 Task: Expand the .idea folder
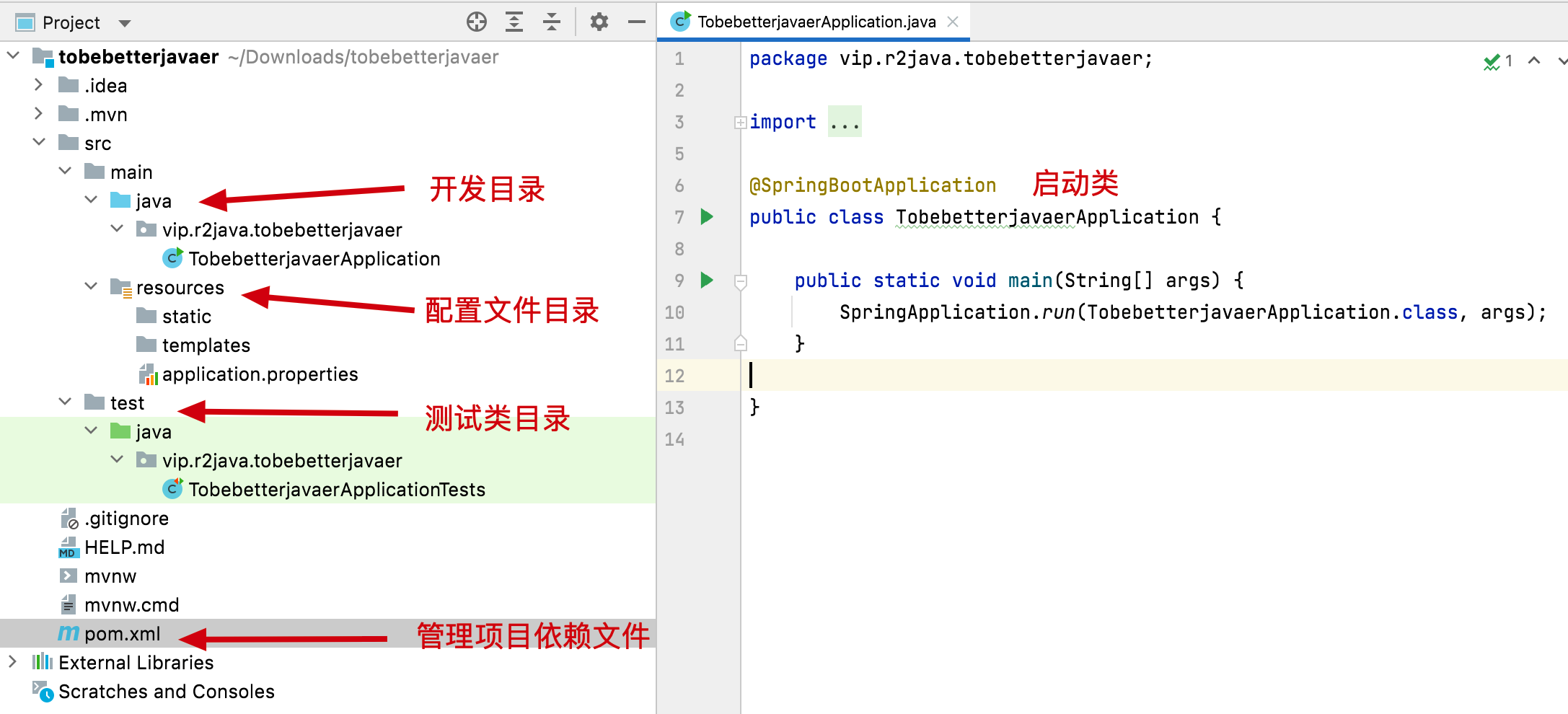coord(38,85)
